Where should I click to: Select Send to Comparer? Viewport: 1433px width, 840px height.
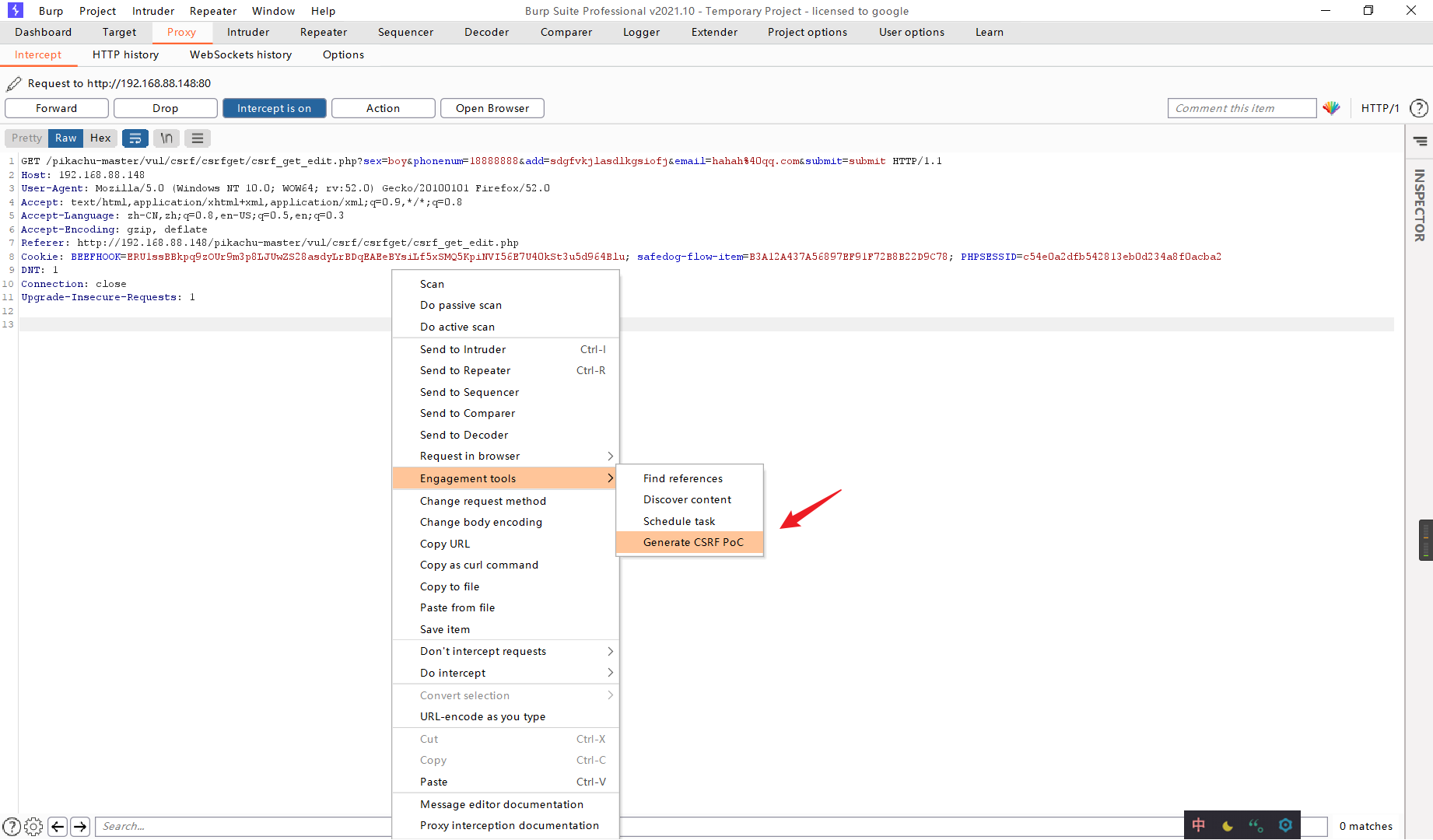[x=506, y=413]
